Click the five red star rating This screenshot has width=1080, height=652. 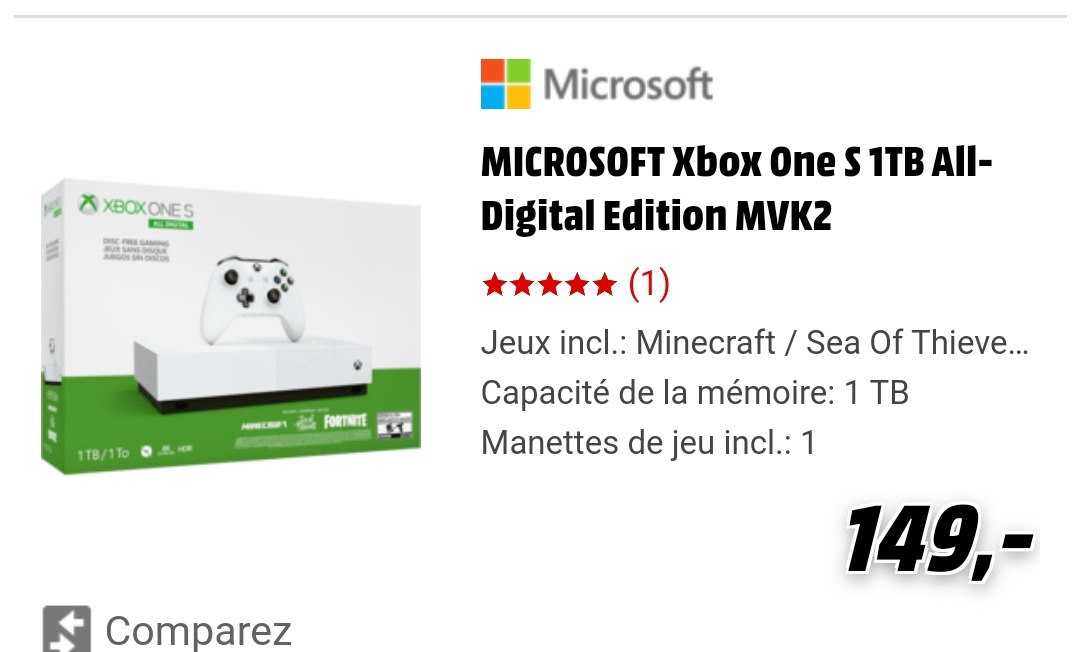click(x=549, y=284)
